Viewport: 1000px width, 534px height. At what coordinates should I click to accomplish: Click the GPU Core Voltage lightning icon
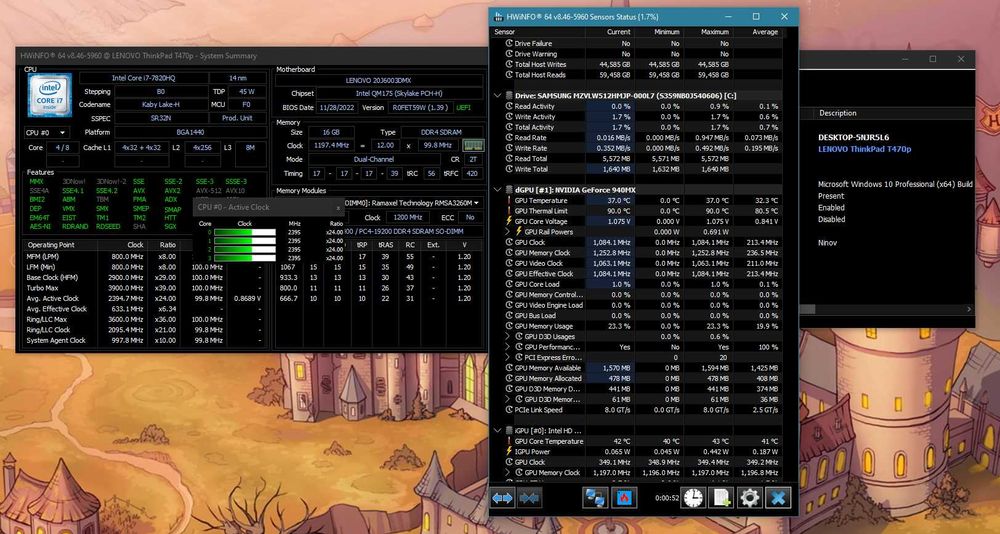click(509, 221)
